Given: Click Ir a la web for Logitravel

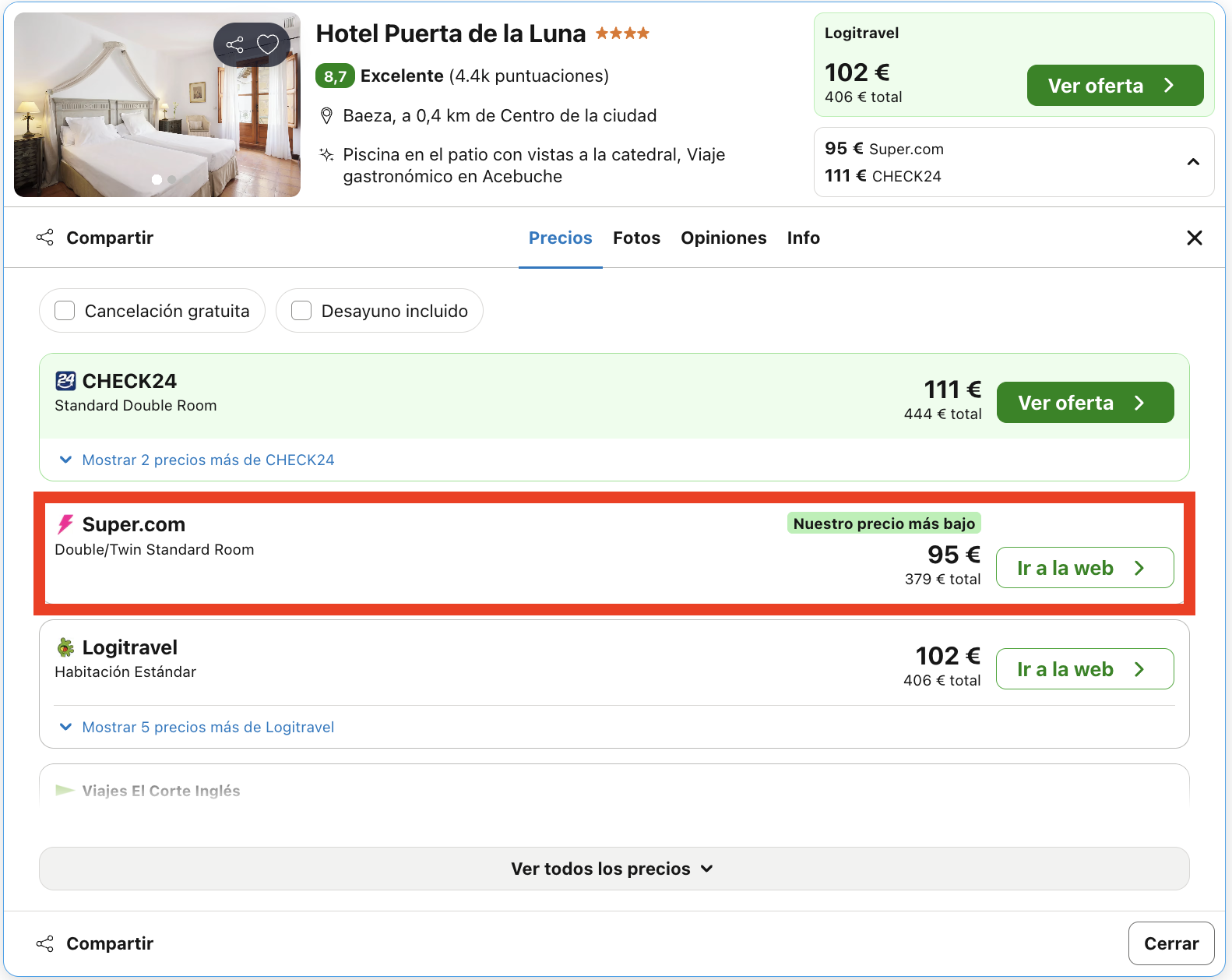Looking at the screenshot, I should point(1085,669).
